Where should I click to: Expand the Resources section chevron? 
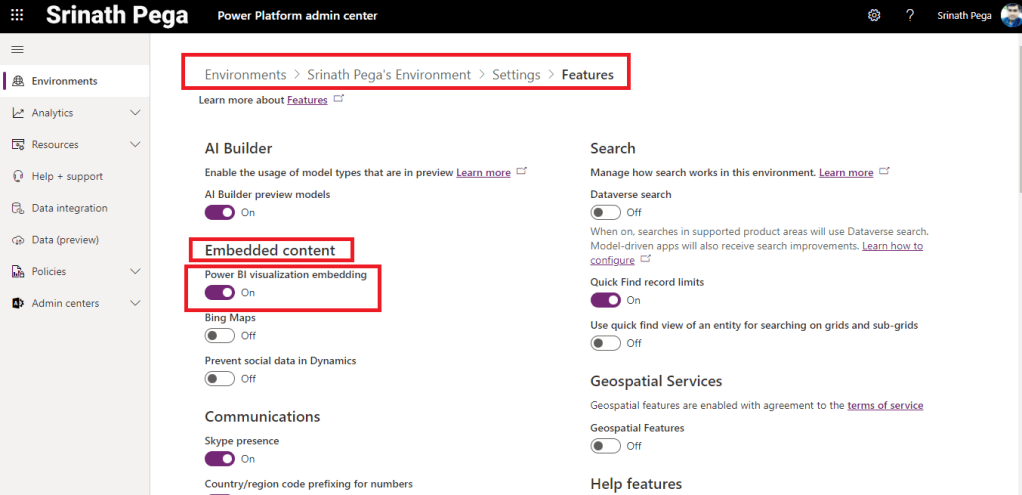136,145
